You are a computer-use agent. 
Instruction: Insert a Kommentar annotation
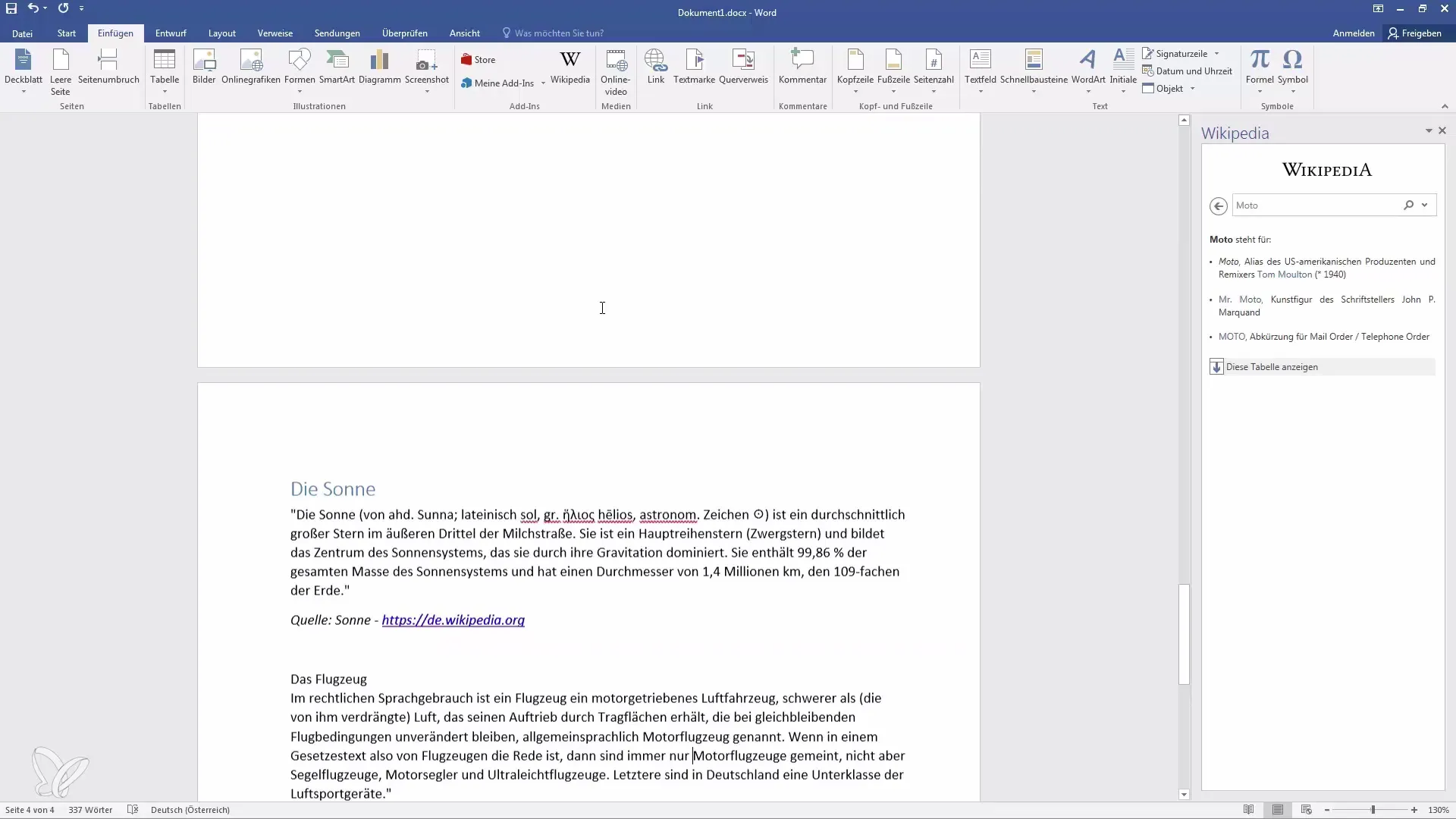802,66
